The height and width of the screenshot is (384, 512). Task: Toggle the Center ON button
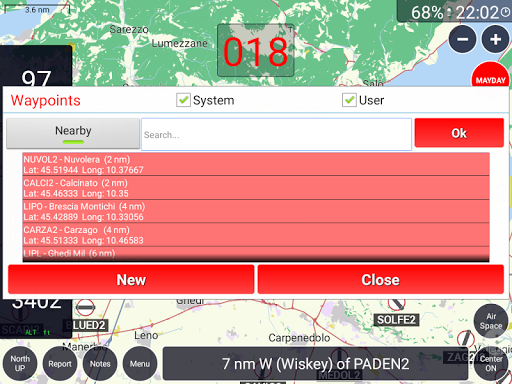[491, 363]
